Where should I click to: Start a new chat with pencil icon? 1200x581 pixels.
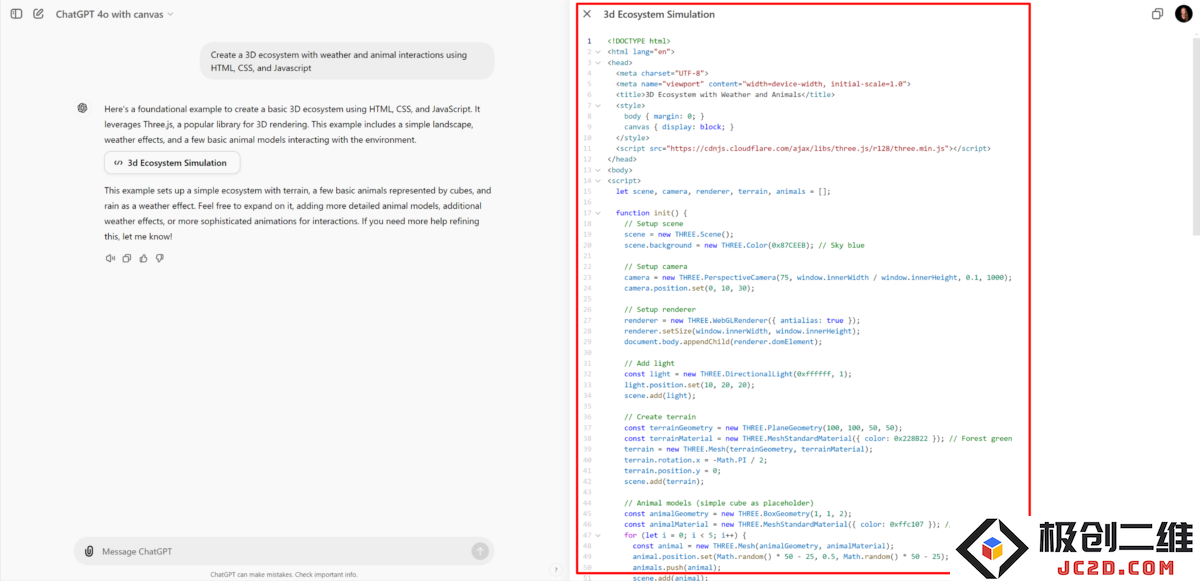(x=38, y=14)
